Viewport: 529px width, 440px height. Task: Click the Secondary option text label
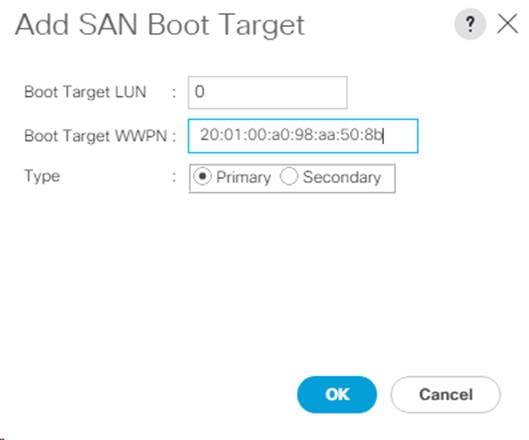pyautogui.click(x=342, y=177)
